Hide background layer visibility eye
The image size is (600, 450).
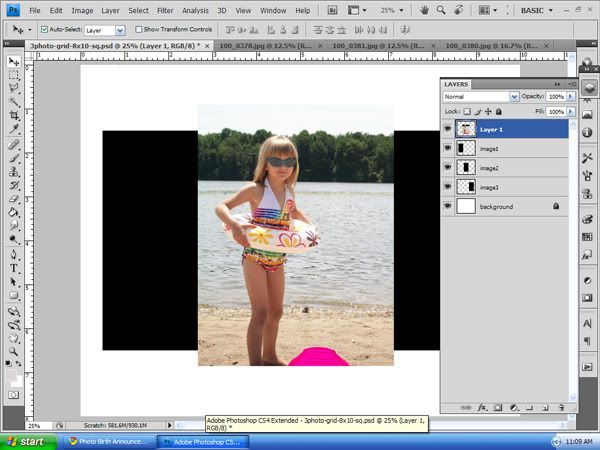pos(447,206)
